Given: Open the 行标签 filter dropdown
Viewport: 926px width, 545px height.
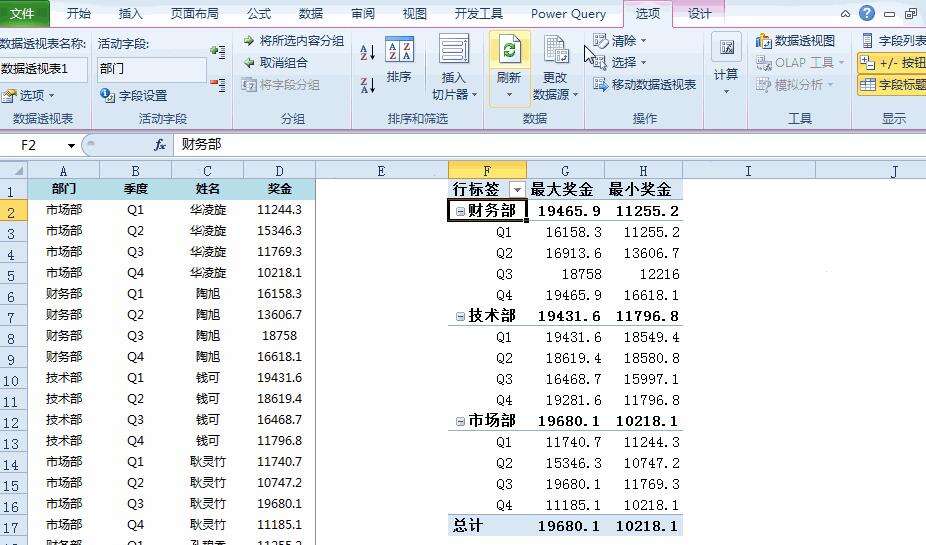Looking at the screenshot, I should click(x=517, y=190).
